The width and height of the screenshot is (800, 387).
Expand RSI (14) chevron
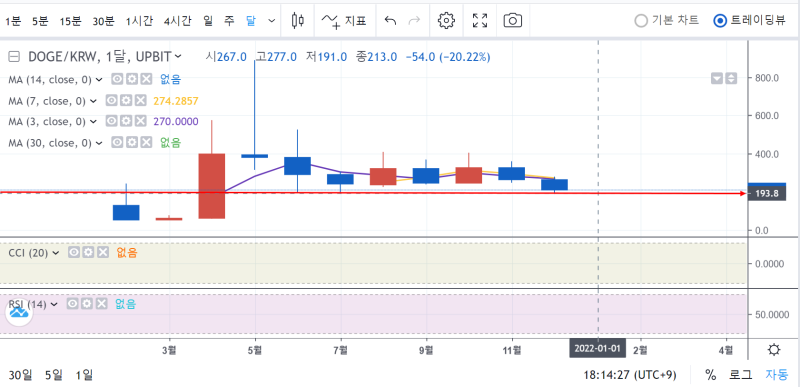pyautogui.click(x=55, y=304)
